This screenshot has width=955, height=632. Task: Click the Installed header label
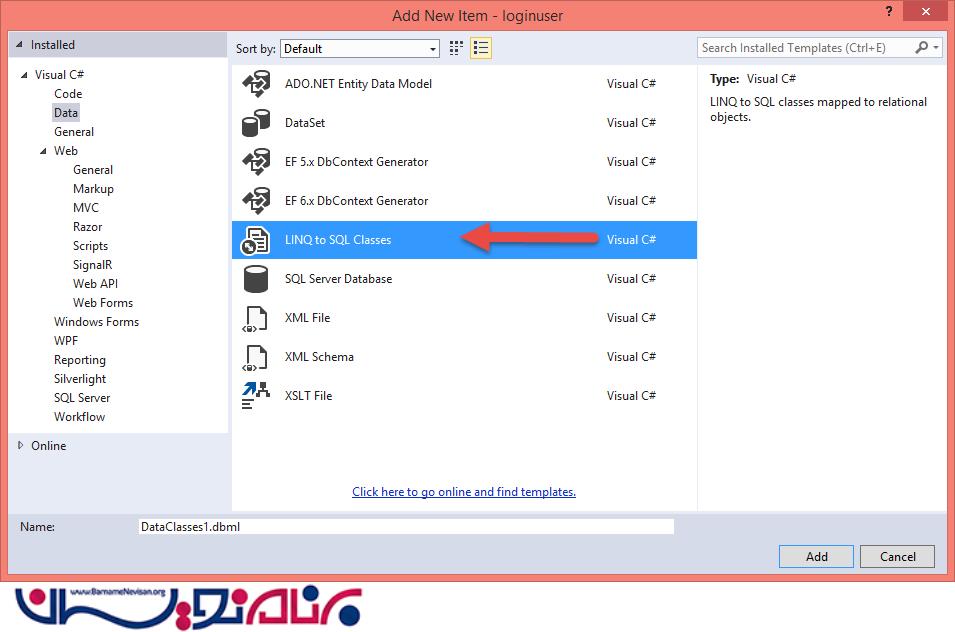(52, 45)
